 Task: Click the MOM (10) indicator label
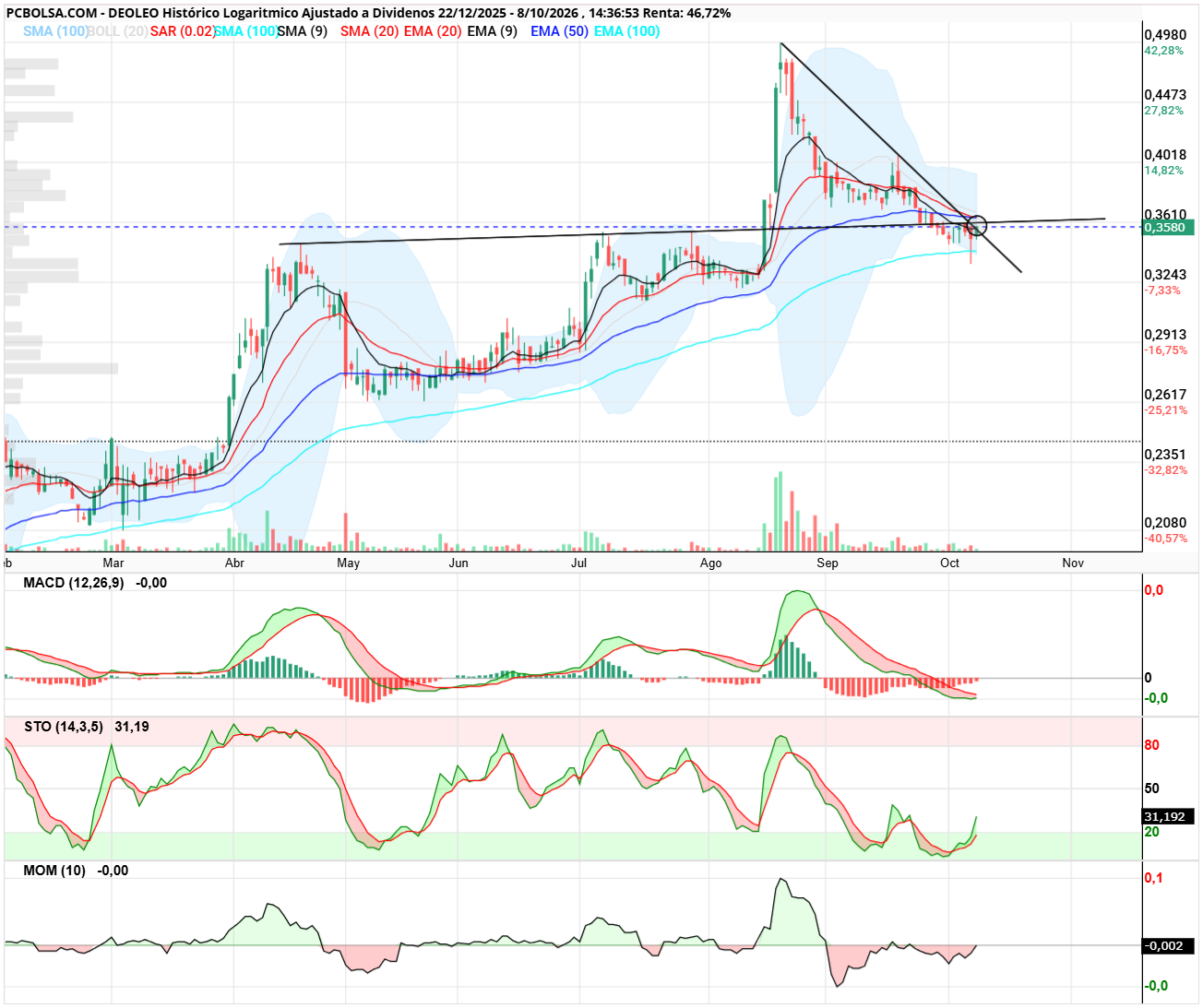[54, 871]
